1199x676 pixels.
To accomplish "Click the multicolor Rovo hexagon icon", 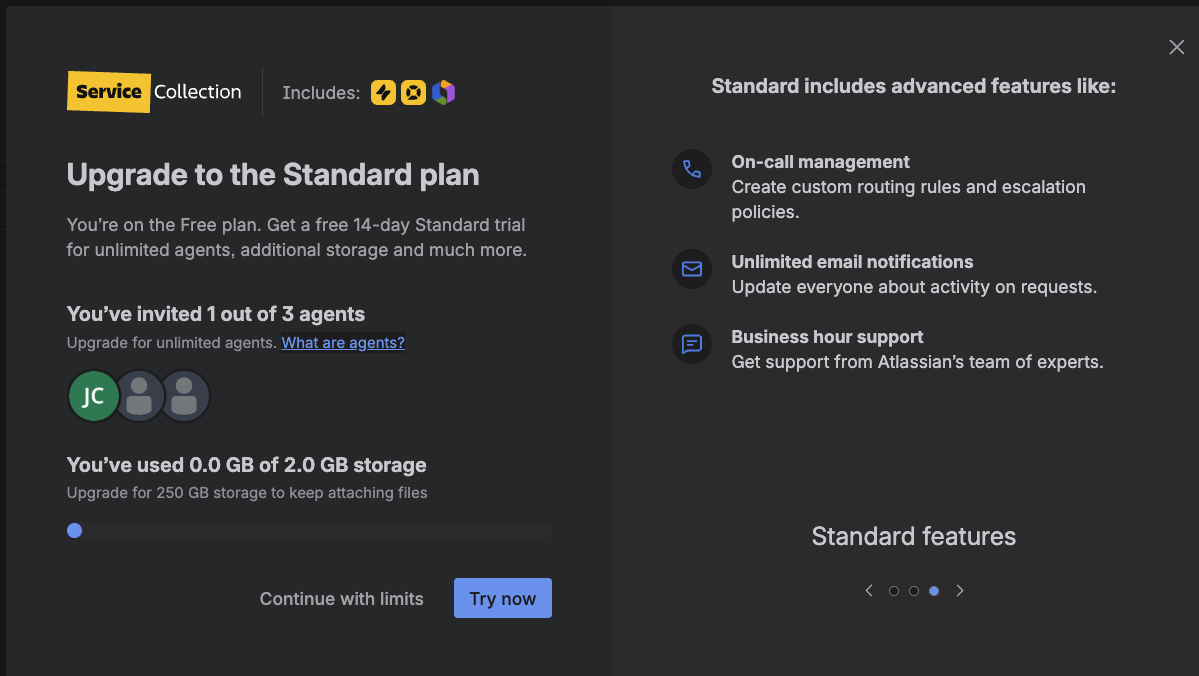I will coord(444,93).
